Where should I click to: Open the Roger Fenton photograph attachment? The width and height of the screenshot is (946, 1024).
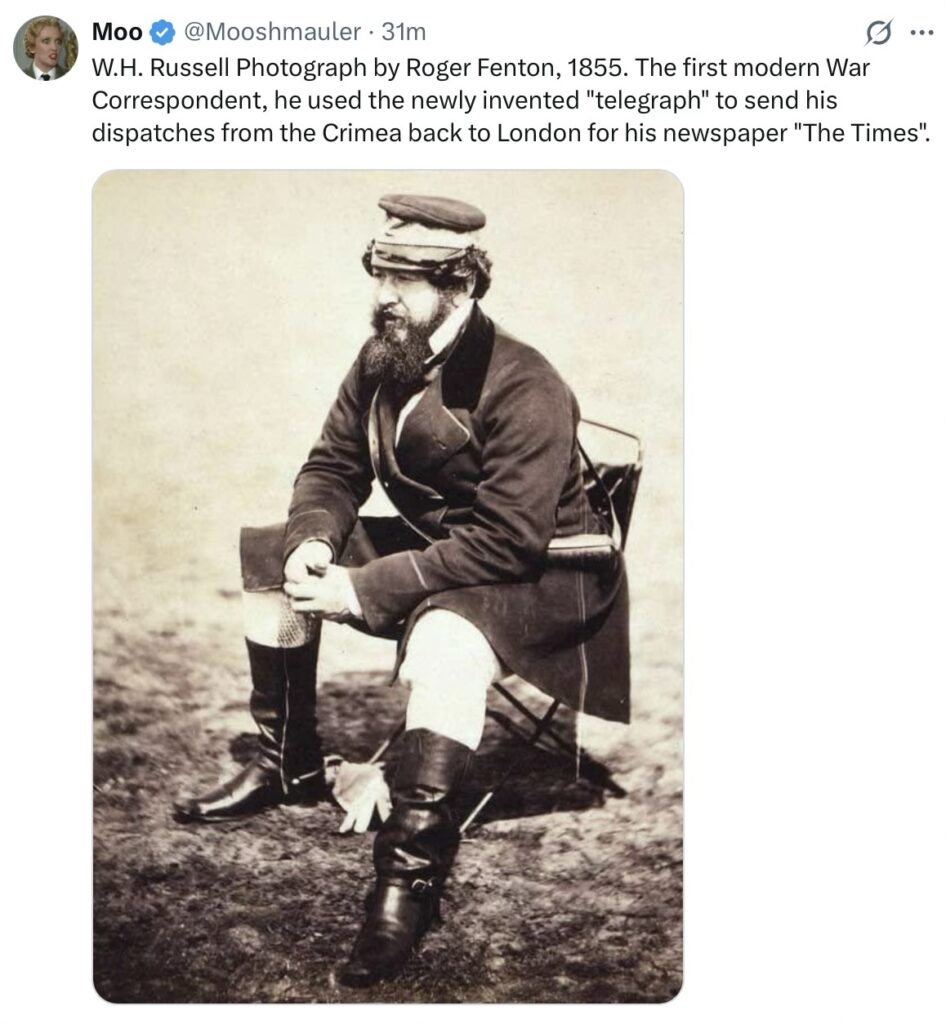tap(388, 586)
